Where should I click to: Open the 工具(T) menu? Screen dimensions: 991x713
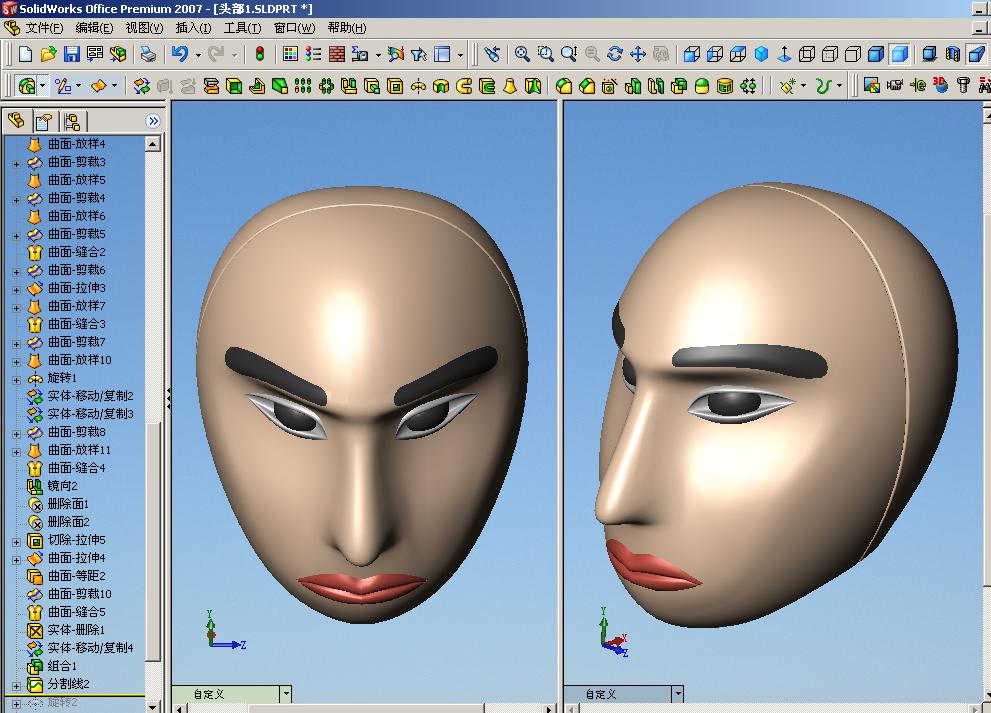pyautogui.click(x=242, y=28)
